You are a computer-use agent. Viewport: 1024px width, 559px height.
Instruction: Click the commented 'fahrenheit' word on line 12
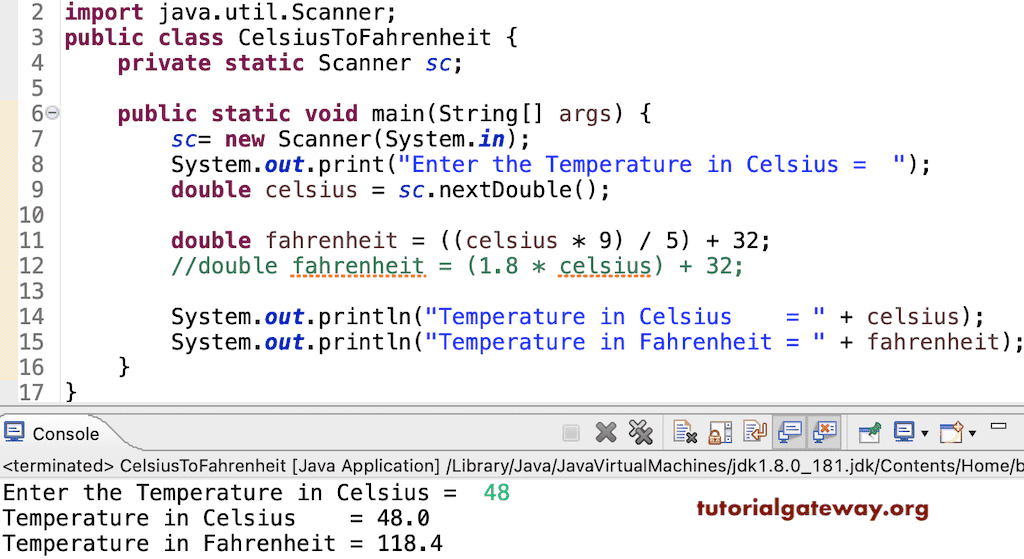point(359,266)
